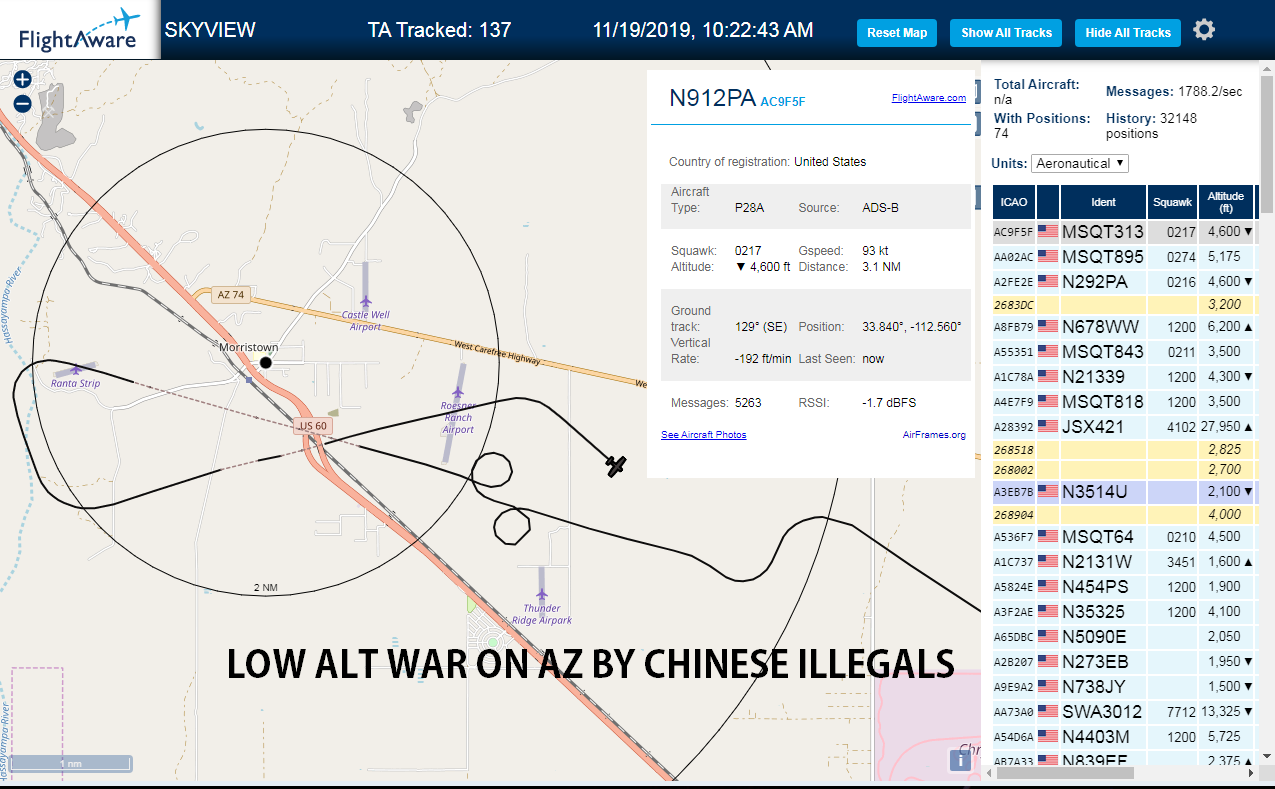Viewport: 1275px width, 789px height.
Task: Click the Ranta Strip airport marker
Action: (75, 370)
